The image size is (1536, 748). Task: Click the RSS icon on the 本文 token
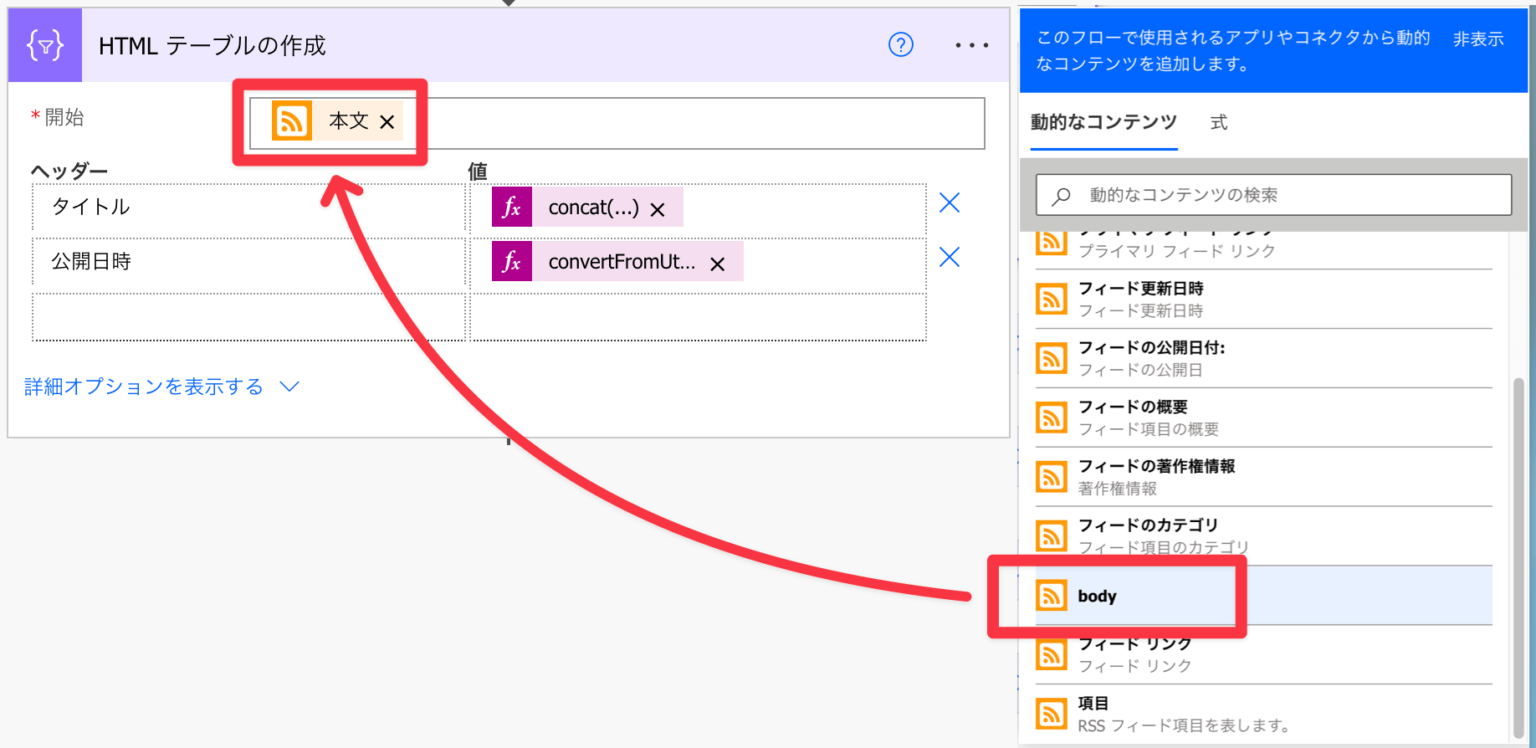pos(291,119)
